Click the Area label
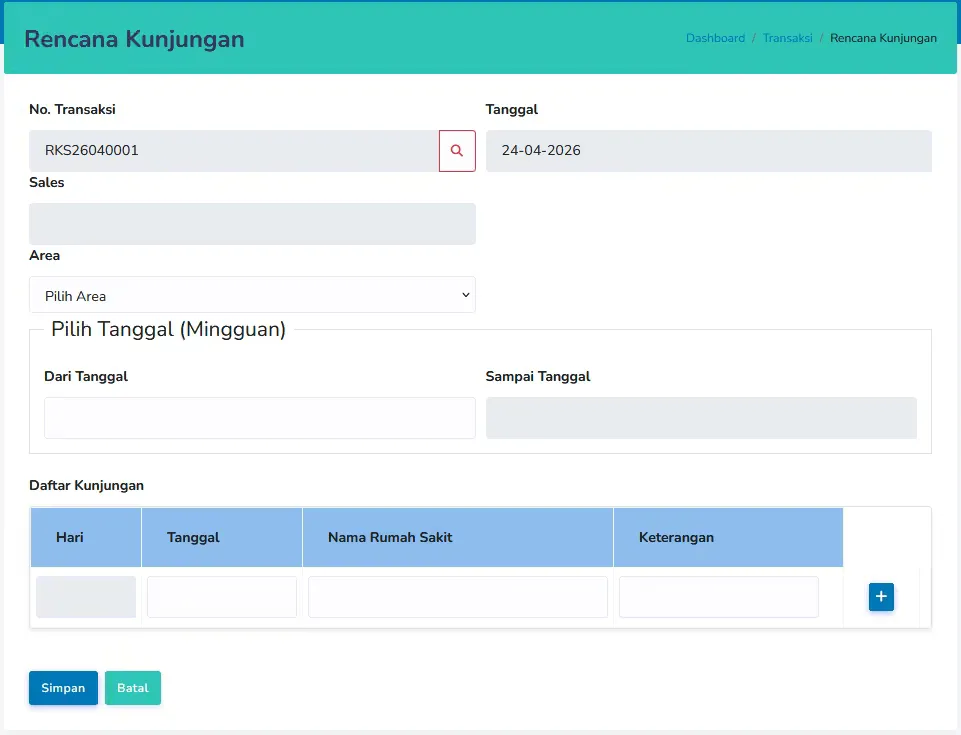Screen dimensions: 961x735 tap(45, 255)
